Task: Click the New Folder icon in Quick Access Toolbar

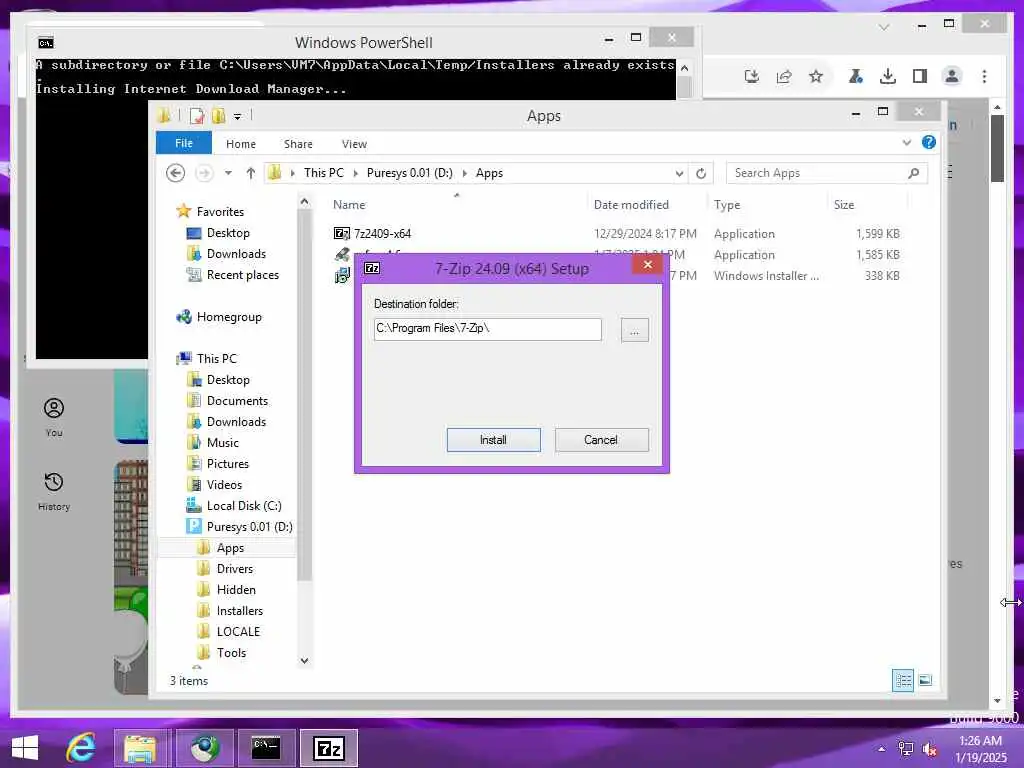Action: [x=219, y=116]
